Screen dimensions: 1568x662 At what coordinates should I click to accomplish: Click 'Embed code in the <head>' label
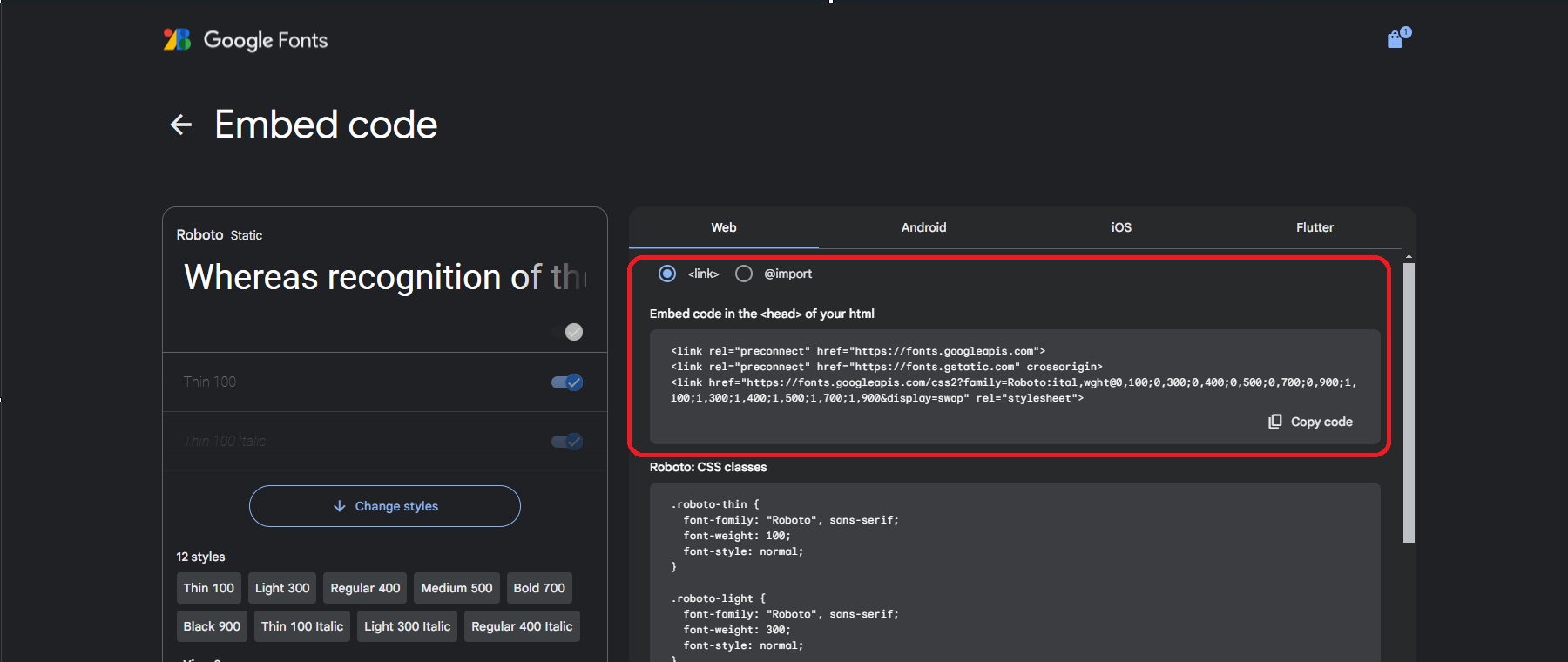point(762,314)
